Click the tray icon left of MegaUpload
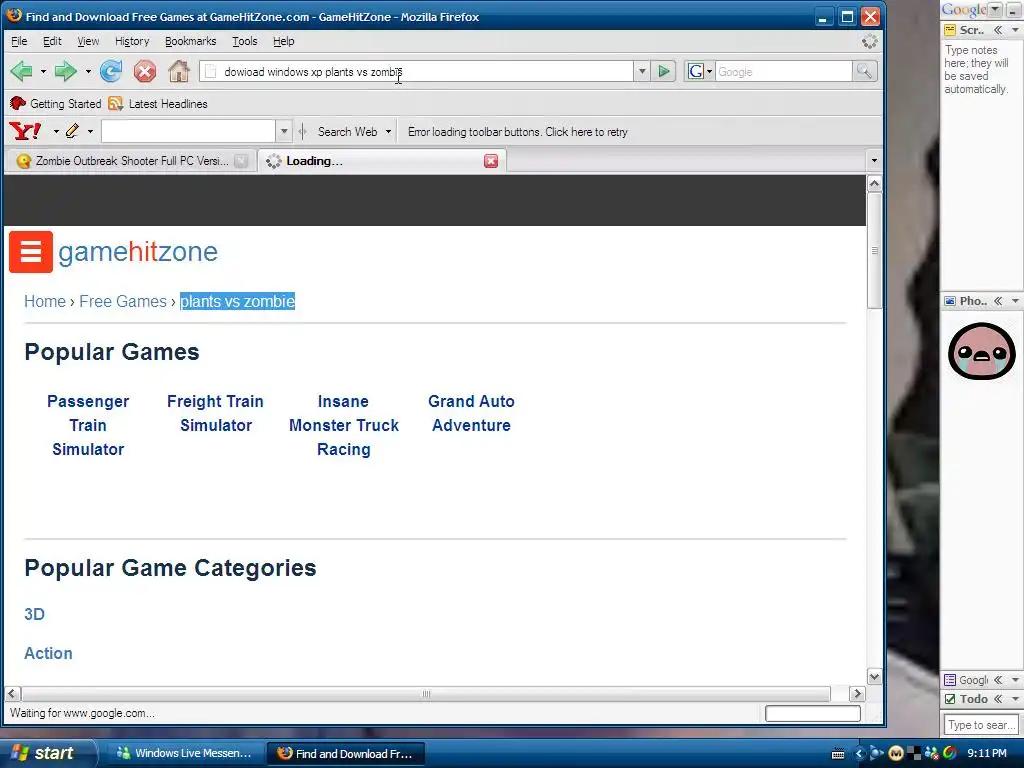The height and width of the screenshot is (768, 1024). pyautogui.click(x=876, y=754)
